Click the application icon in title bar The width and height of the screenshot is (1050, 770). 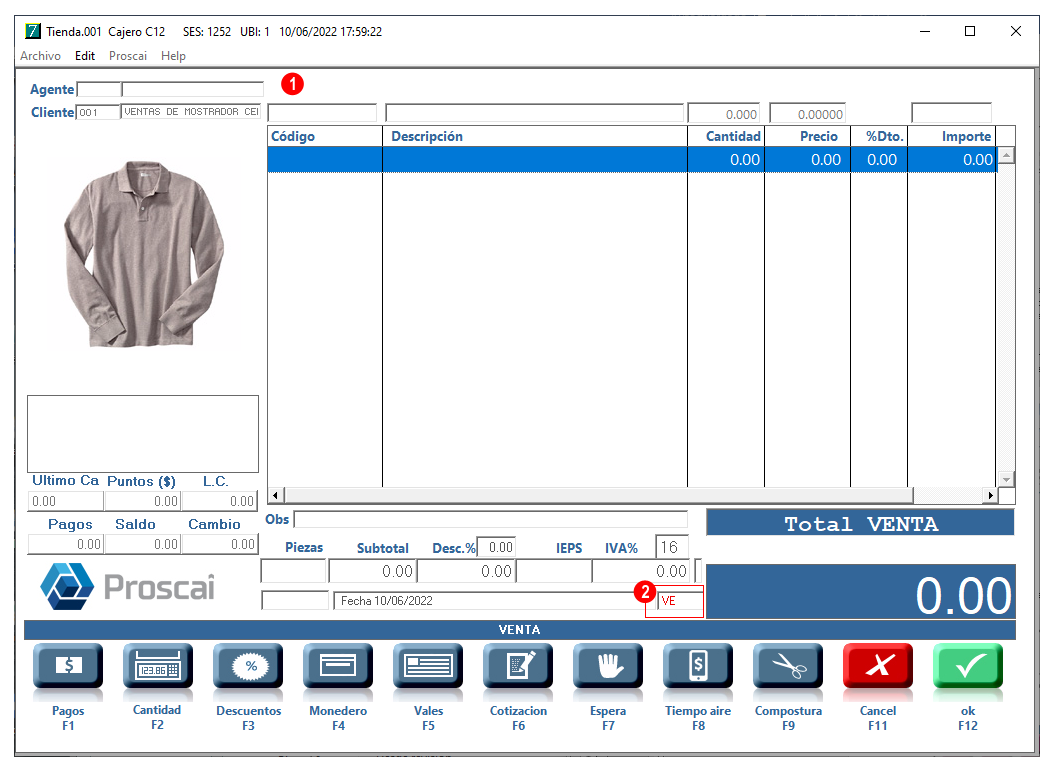click(x=33, y=31)
